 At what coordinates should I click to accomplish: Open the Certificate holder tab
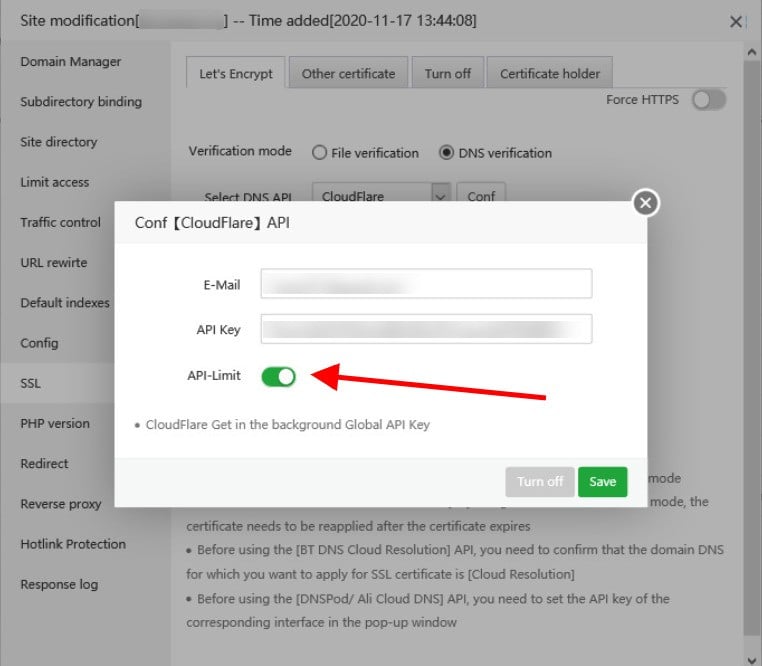click(550, 73)
